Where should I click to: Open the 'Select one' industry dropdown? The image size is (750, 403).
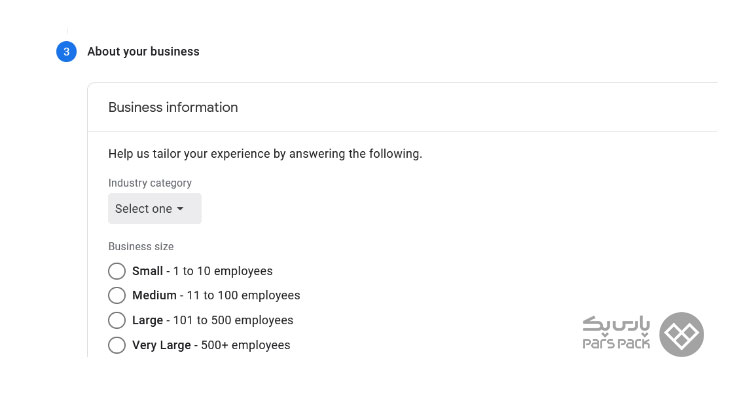154,208
